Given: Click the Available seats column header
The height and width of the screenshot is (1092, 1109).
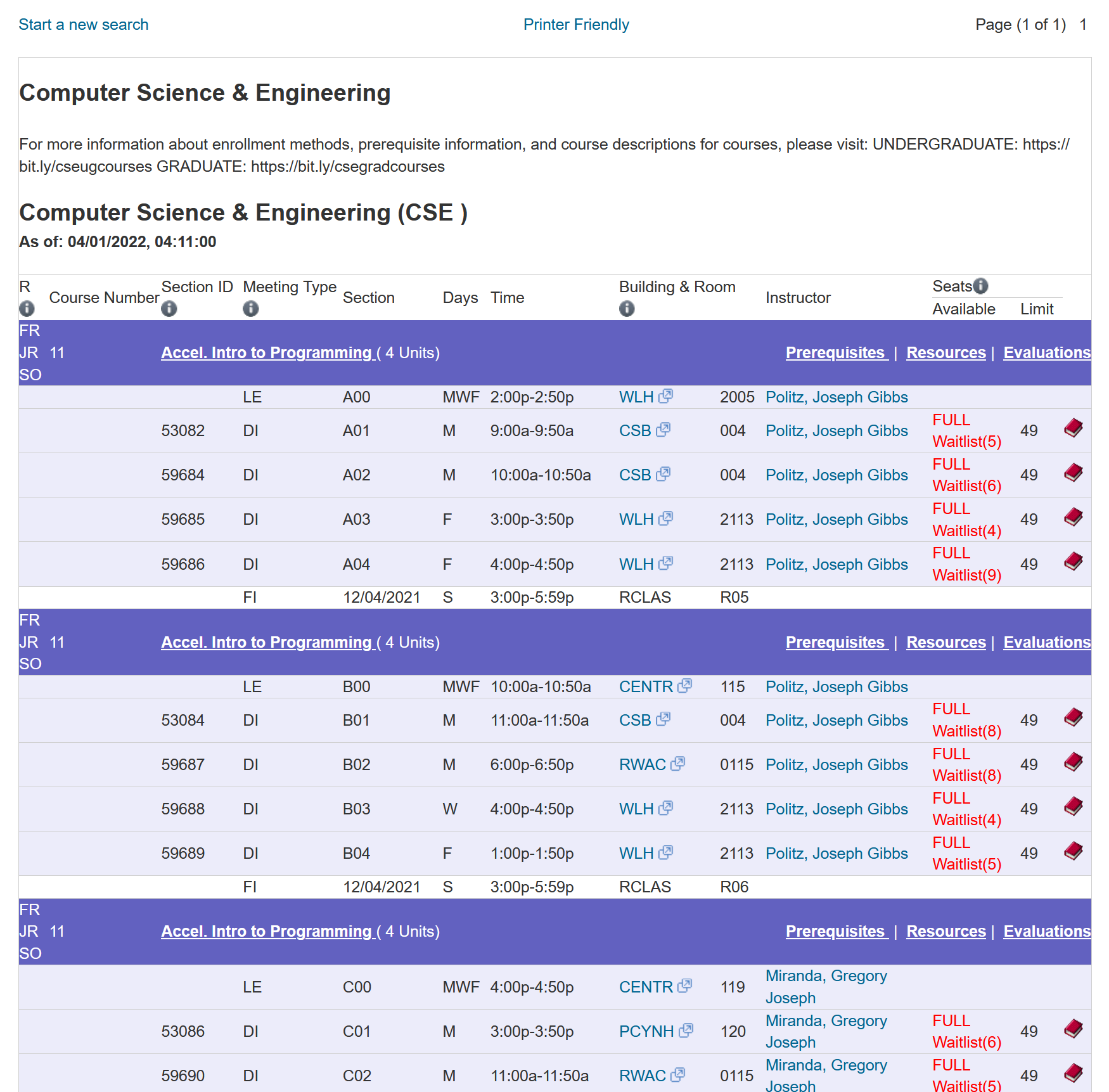Looking at the screenshot, I should point(964,309).
